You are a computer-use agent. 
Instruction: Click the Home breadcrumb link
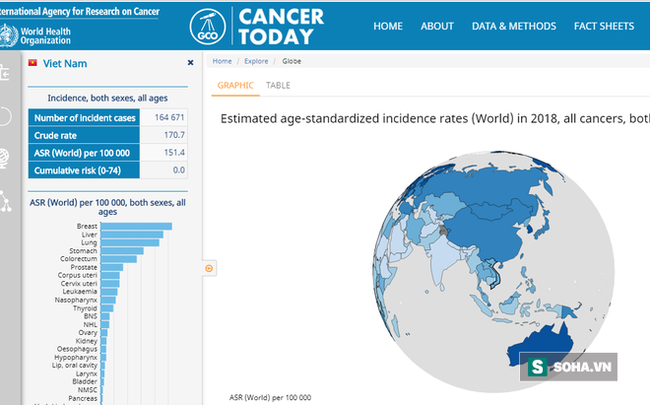coord(222,61)
